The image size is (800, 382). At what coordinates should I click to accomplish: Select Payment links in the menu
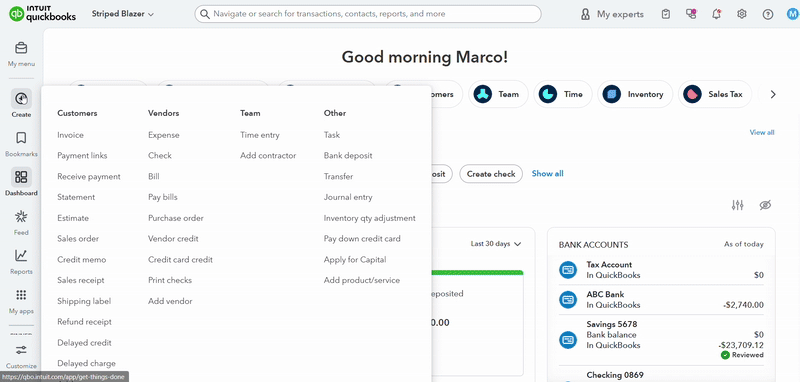pyautogui.click(x=82, y=156)
